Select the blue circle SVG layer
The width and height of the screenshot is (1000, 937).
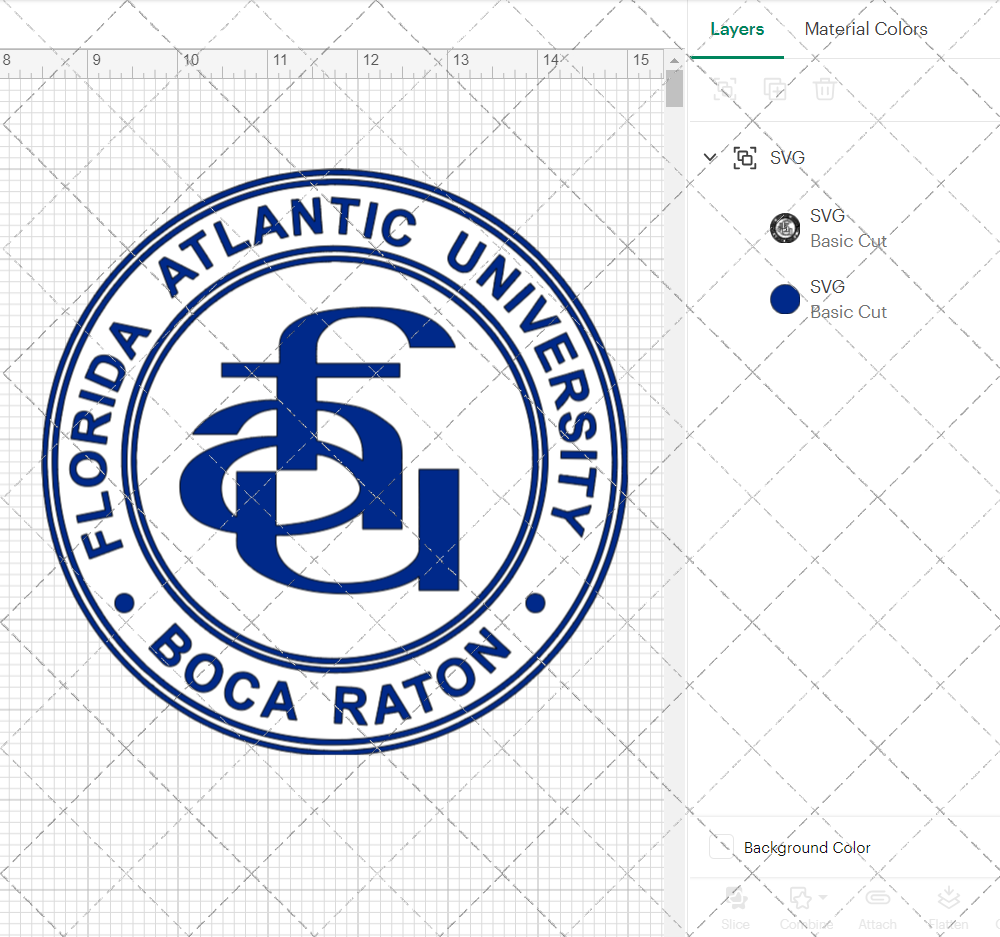[784, 299]
